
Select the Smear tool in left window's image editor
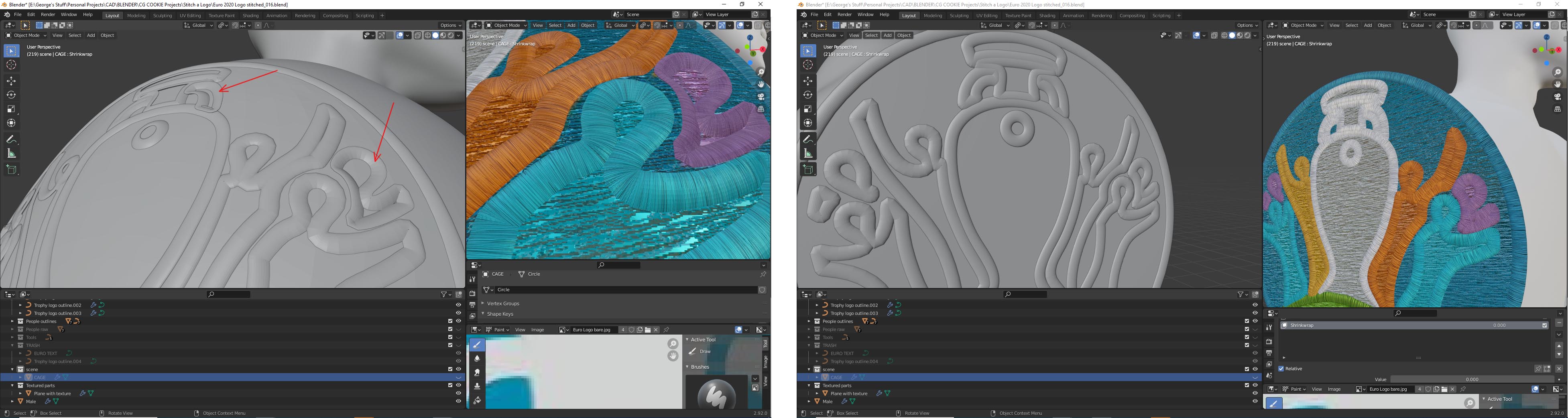click(x=477, y=372)
